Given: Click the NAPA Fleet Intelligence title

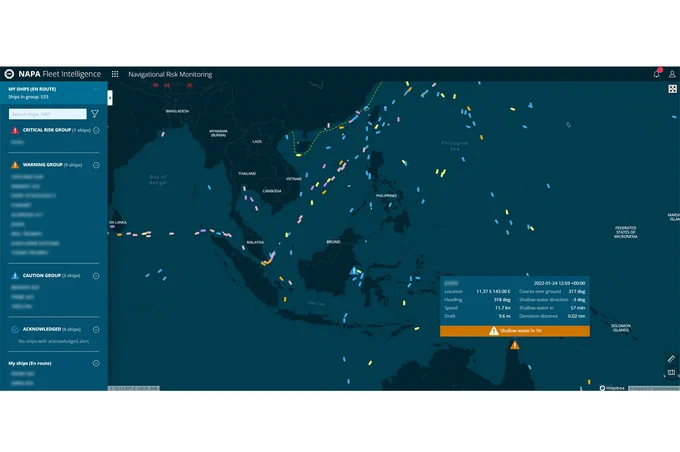Looking at the screenshot, I should point(59,74).
